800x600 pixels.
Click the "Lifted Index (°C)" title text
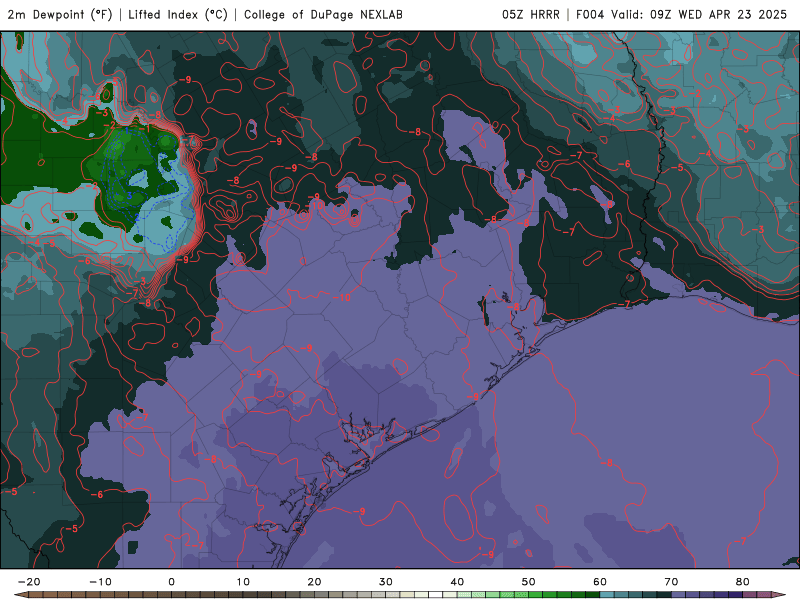178,15
